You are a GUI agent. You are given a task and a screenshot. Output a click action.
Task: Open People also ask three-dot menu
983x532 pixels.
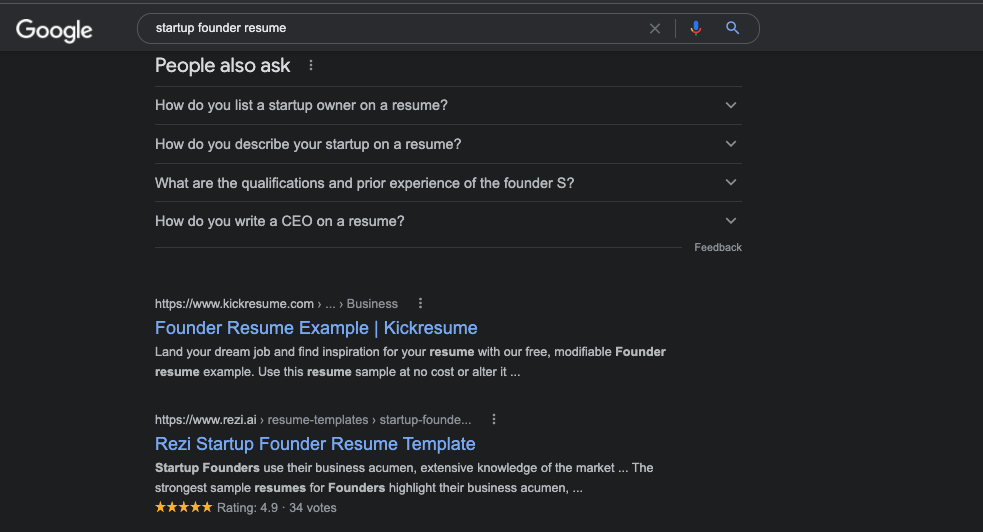pyautogui.click(x=311, y=65)
